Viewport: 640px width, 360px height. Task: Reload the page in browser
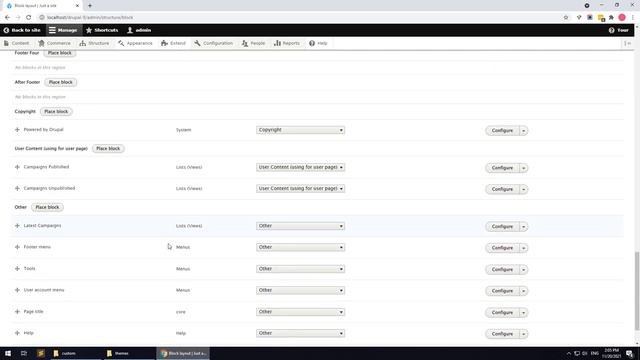pos(29,18)
